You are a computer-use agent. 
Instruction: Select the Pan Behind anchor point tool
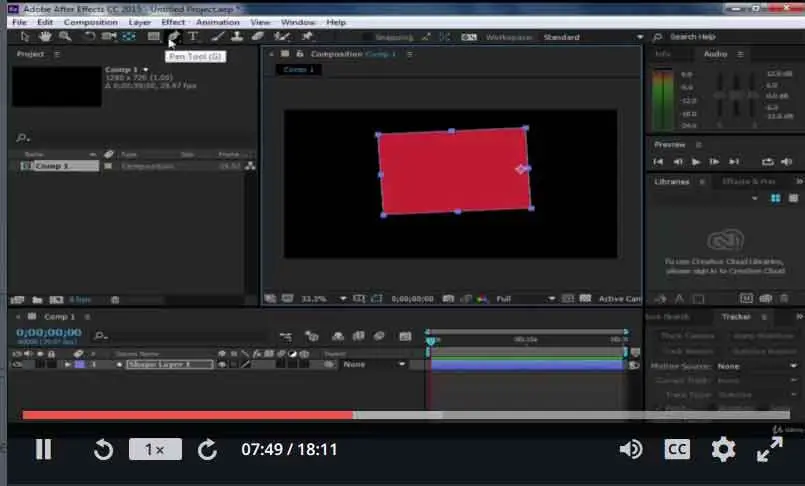pos(128,36)
